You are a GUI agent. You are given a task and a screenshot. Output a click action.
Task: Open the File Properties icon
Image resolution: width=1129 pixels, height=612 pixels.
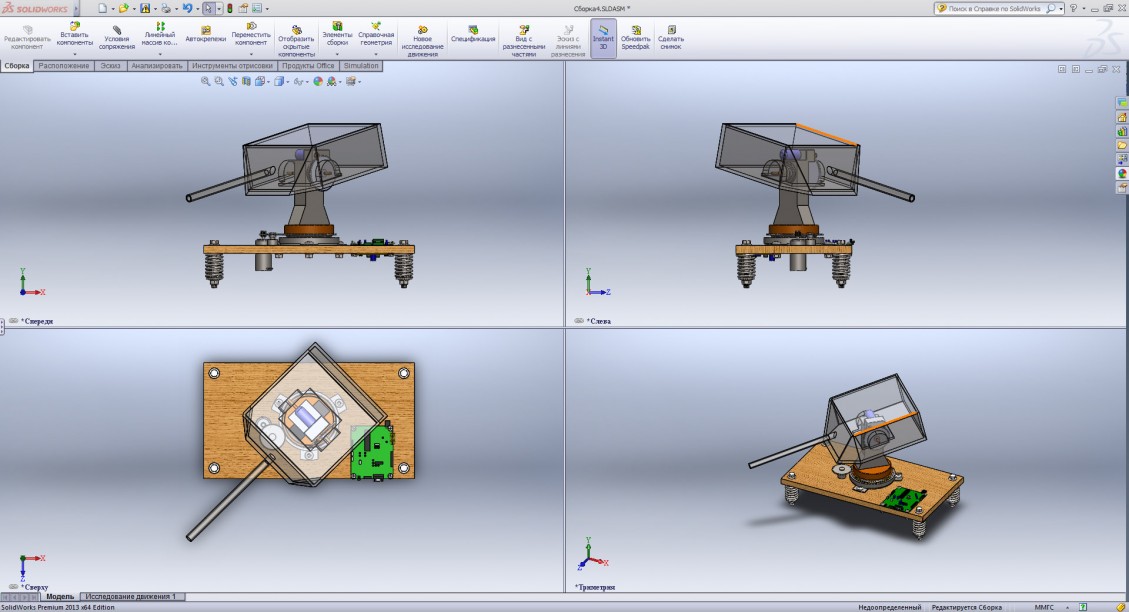click(x=243, y=9)
